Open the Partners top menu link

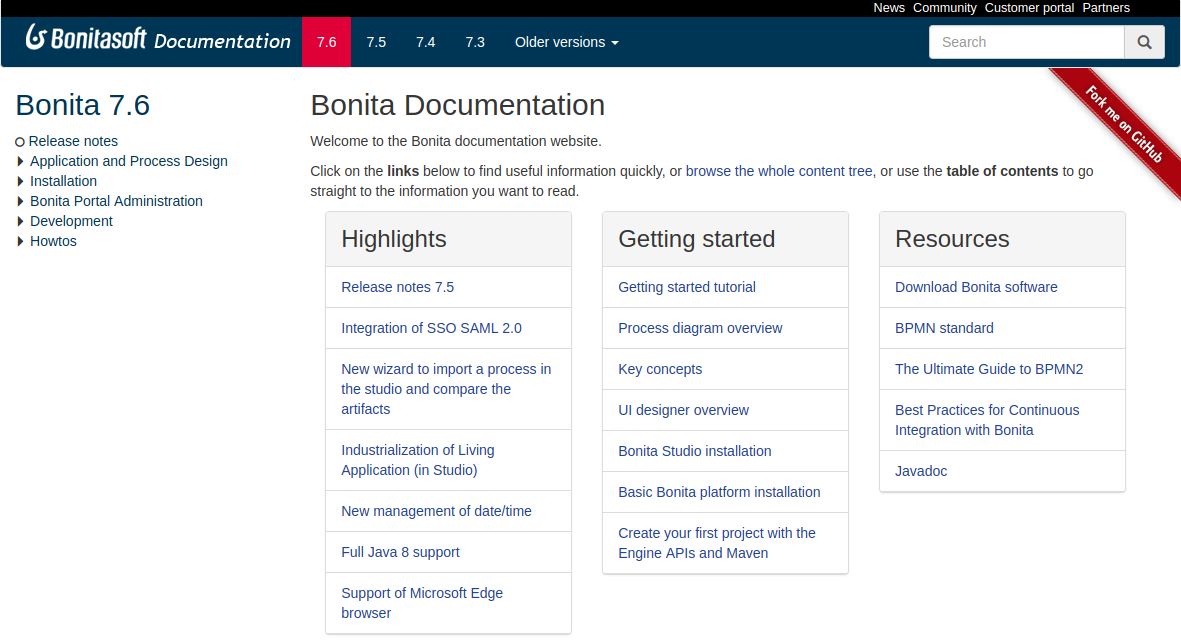point(1106,8)
